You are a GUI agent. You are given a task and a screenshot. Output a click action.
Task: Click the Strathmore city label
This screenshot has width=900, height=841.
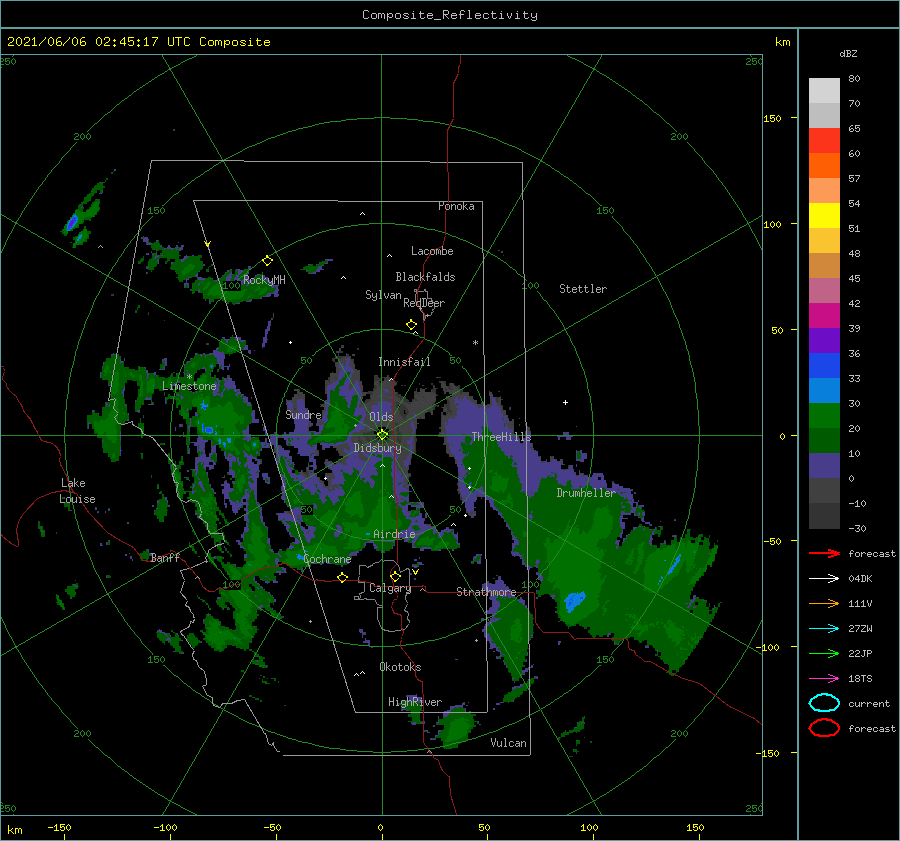point(486,592)
